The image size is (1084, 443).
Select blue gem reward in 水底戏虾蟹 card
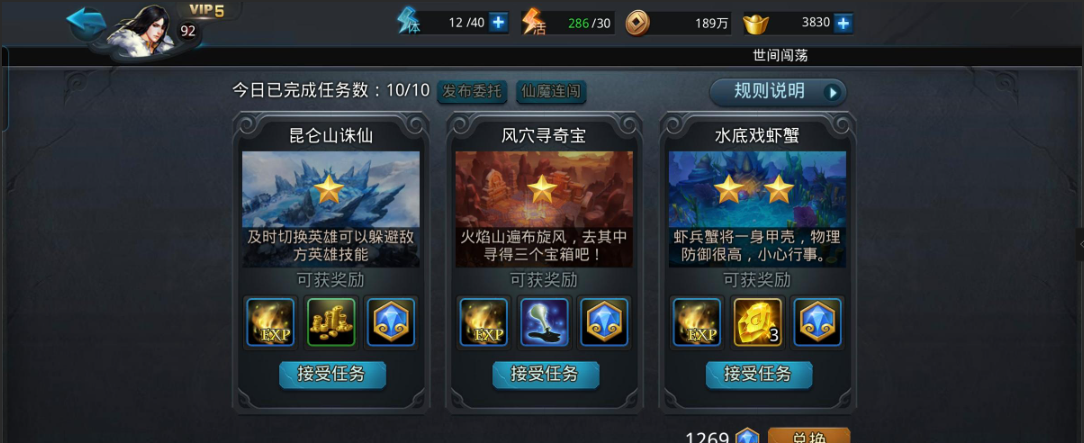817,322
